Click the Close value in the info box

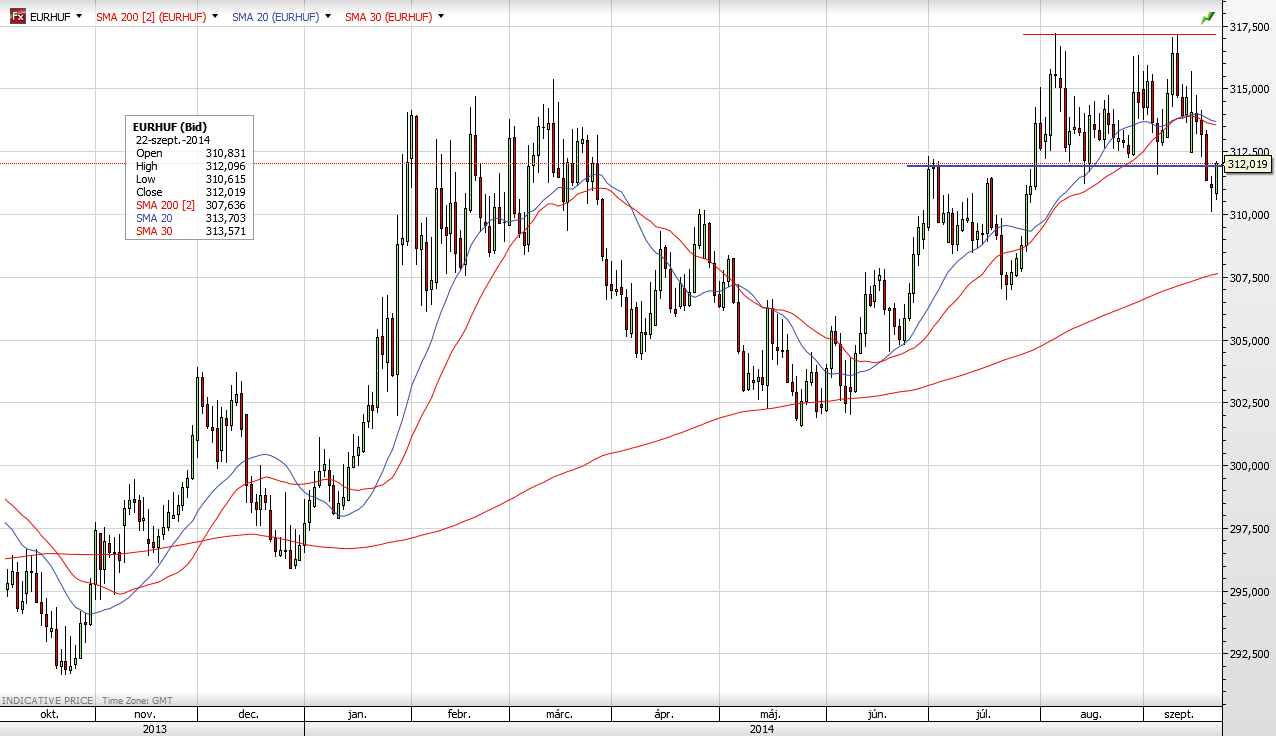(x=225, y=192)
